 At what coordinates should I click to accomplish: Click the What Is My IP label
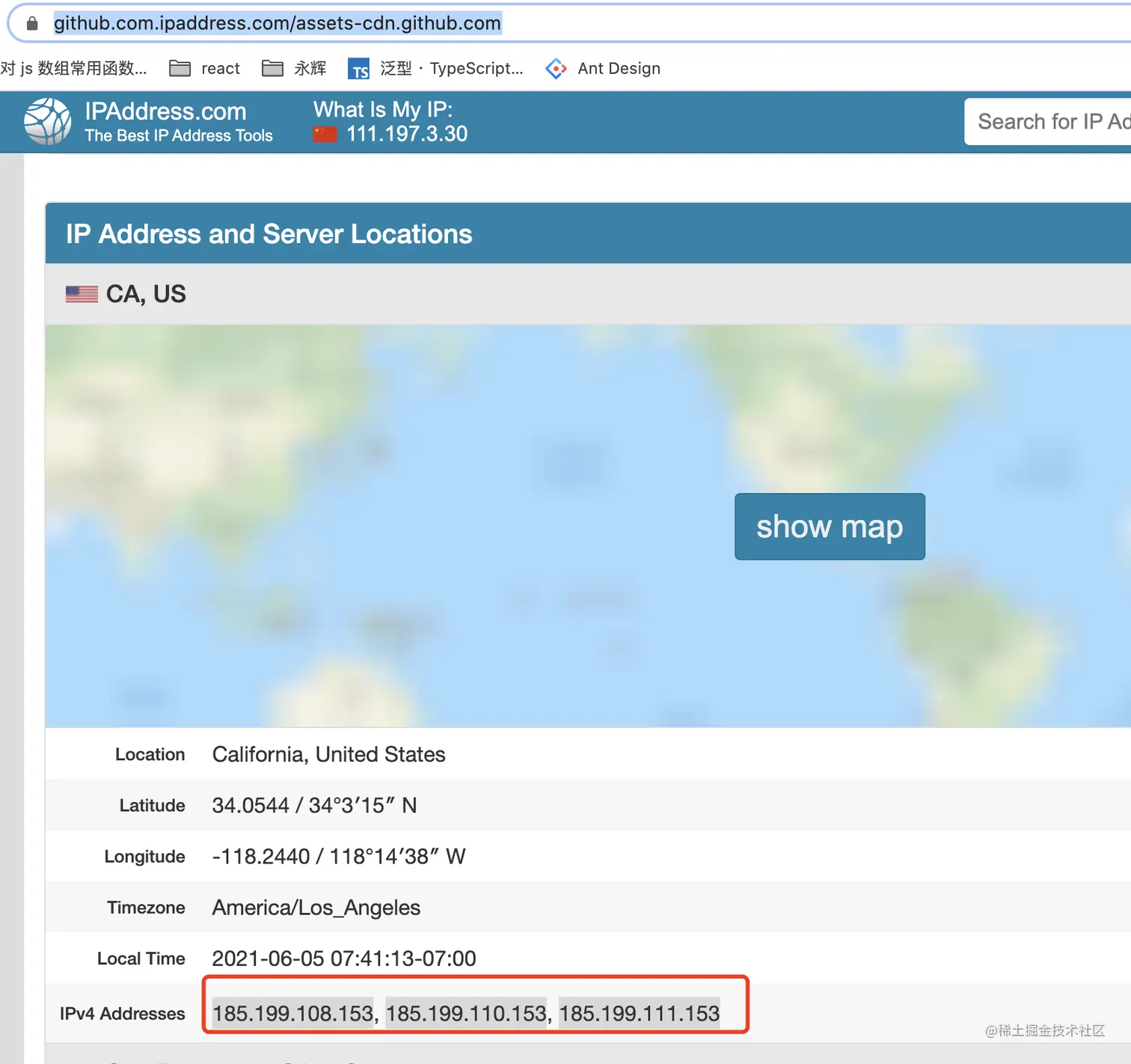pyautogui.click(x=383, y=110)
